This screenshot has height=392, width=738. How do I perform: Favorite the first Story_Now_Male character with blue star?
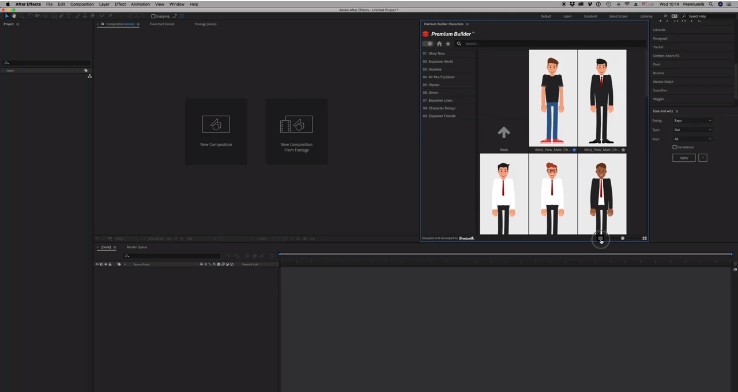point(574,150)
